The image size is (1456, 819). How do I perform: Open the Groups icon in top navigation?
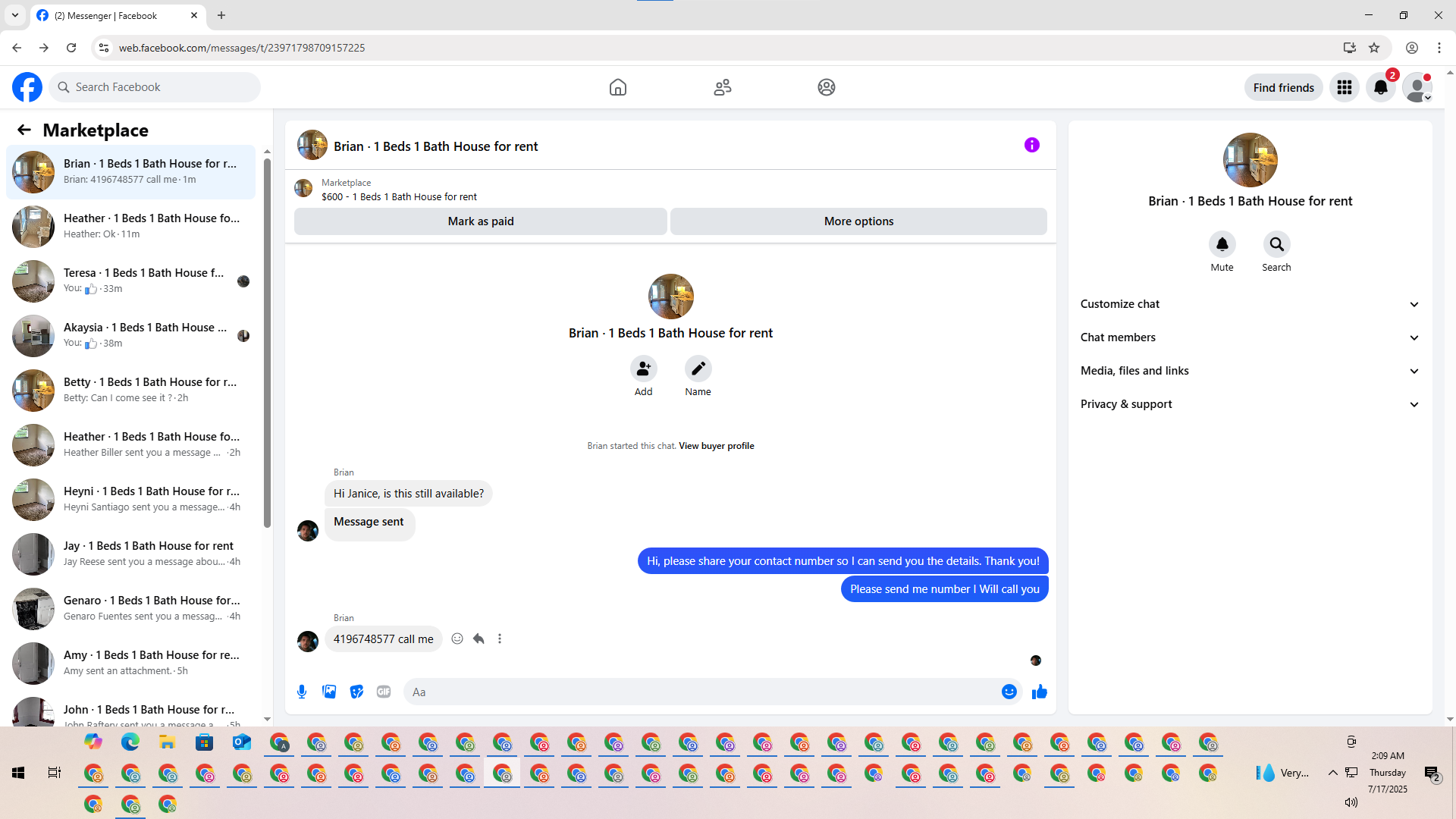click(x=827, y=87)
